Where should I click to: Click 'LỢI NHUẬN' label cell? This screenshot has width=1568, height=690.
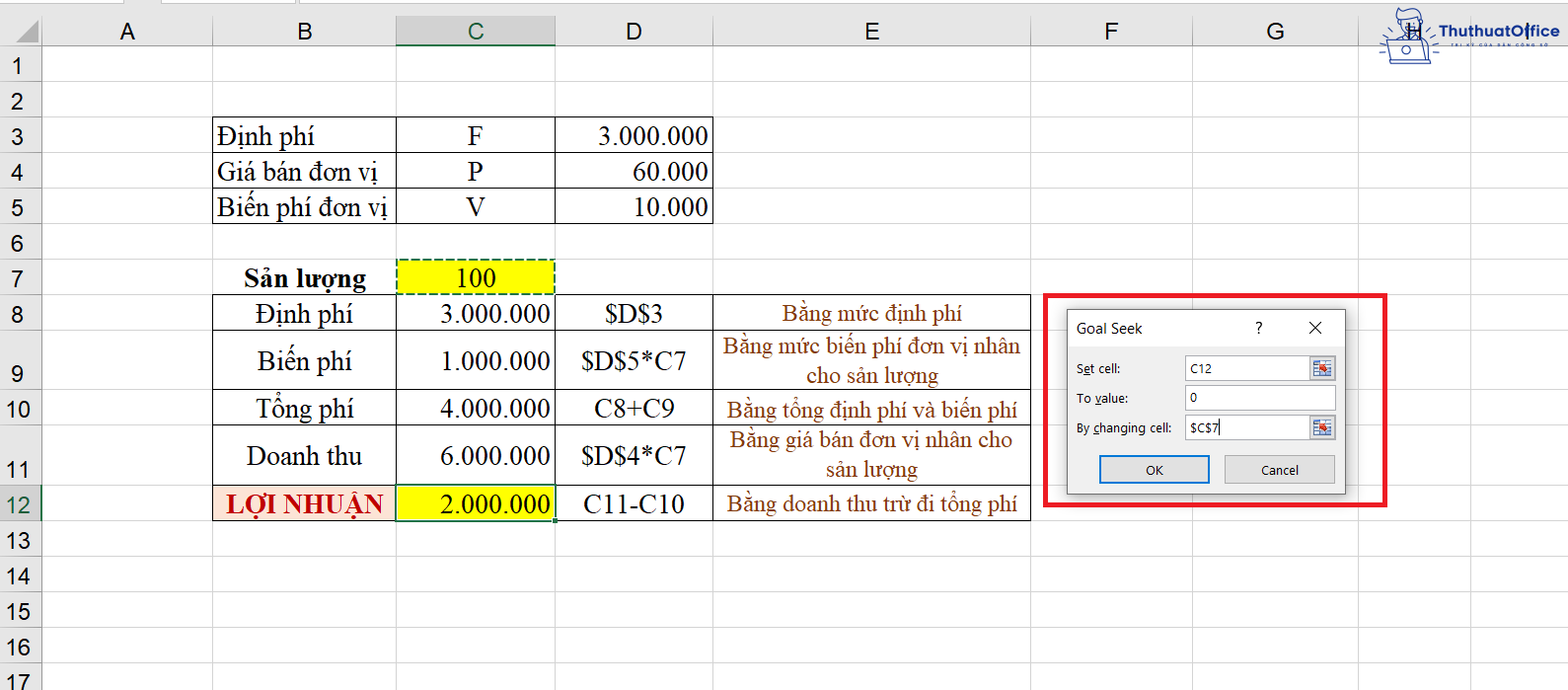[305, 503]
